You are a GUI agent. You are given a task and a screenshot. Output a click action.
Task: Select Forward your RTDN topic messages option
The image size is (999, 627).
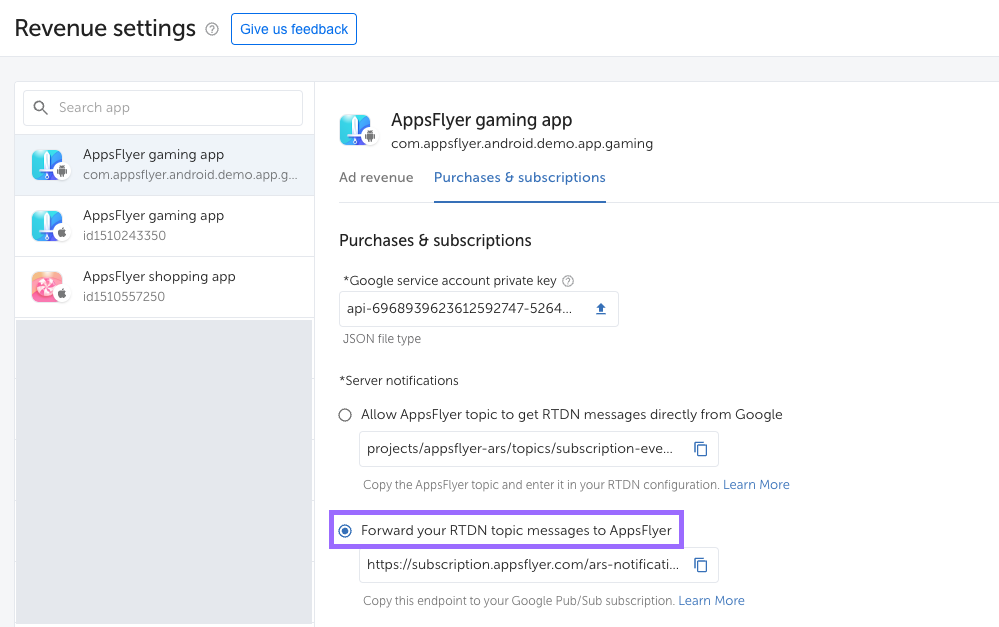(x=346, y=531)
